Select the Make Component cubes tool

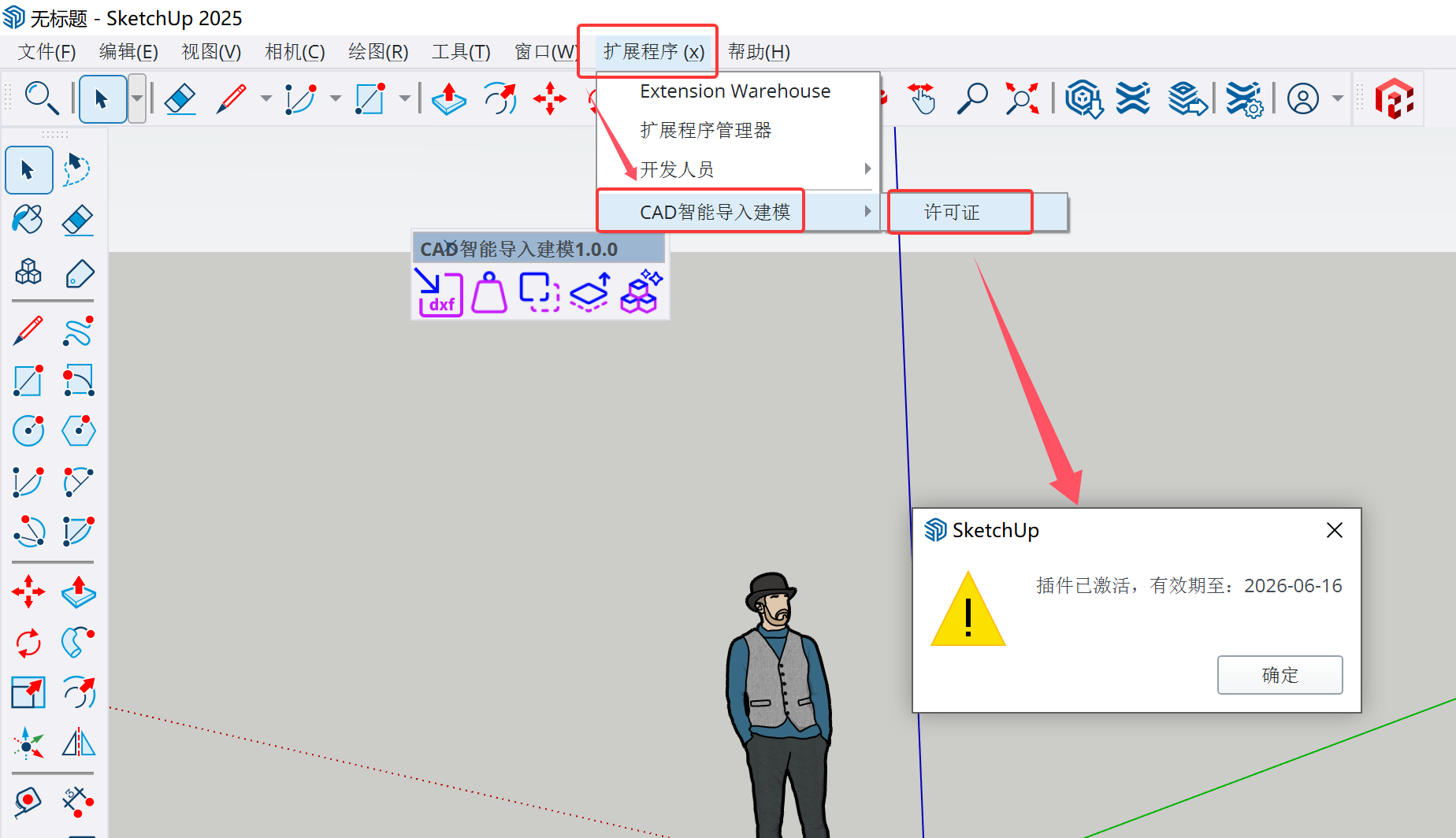[x=28, y=273]
